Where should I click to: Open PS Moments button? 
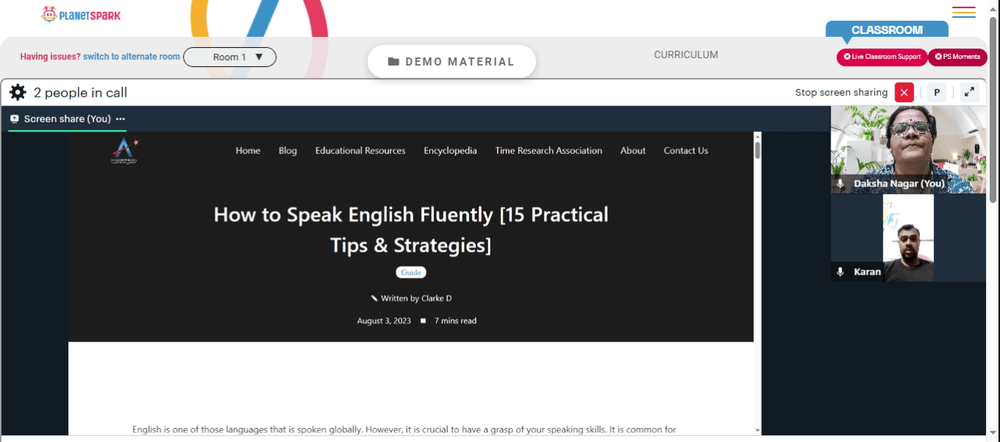coord(957,57)
